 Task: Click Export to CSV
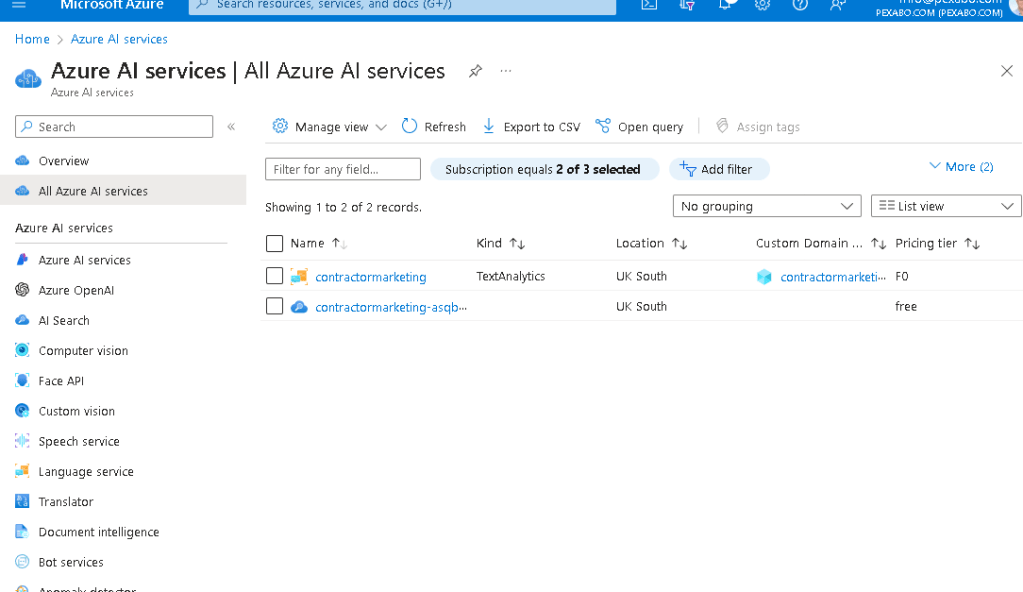[531, 127]
